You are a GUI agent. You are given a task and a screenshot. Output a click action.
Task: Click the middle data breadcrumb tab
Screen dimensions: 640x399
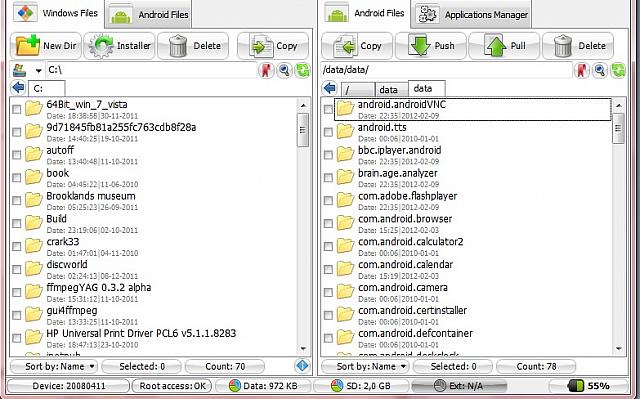point(391,89)
